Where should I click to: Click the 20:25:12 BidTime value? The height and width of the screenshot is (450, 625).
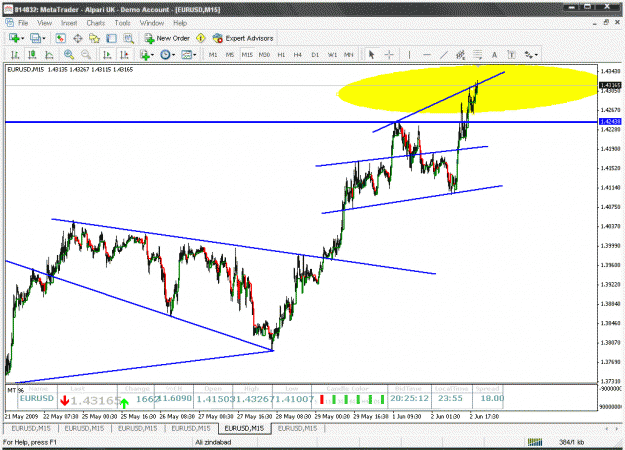click(409, 398)
